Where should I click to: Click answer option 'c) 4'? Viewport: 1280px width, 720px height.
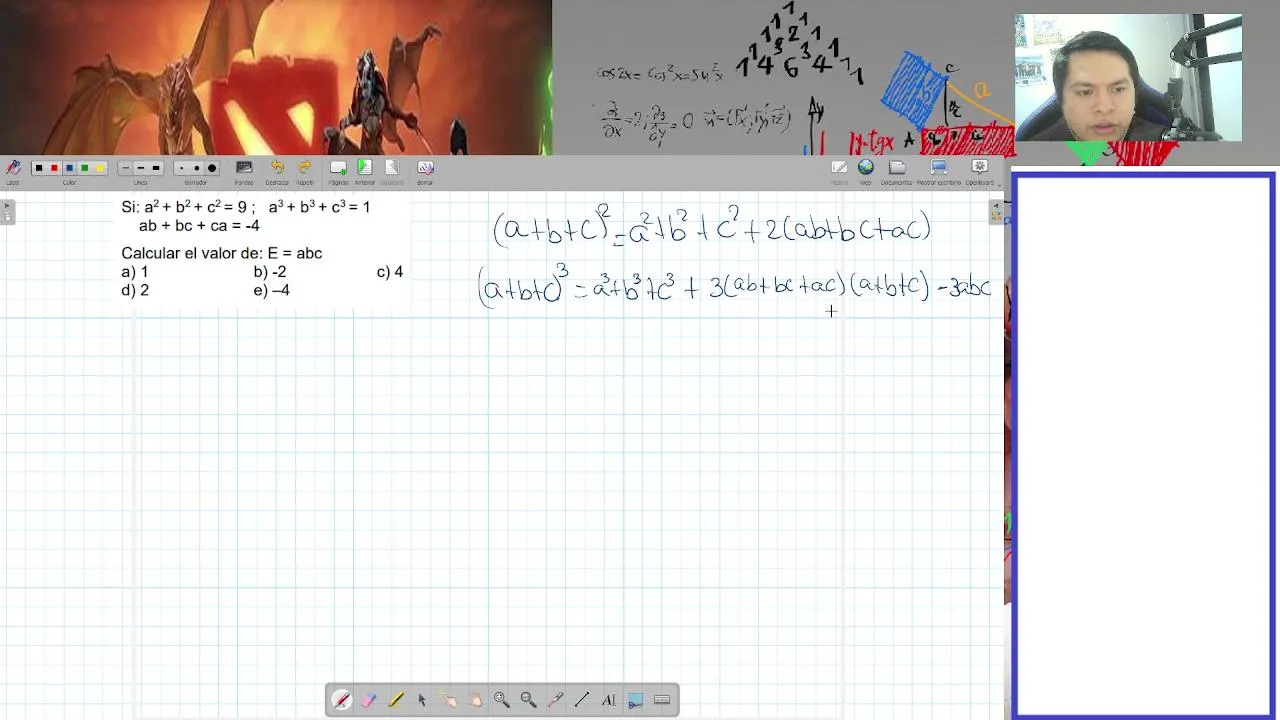point(390,272)
